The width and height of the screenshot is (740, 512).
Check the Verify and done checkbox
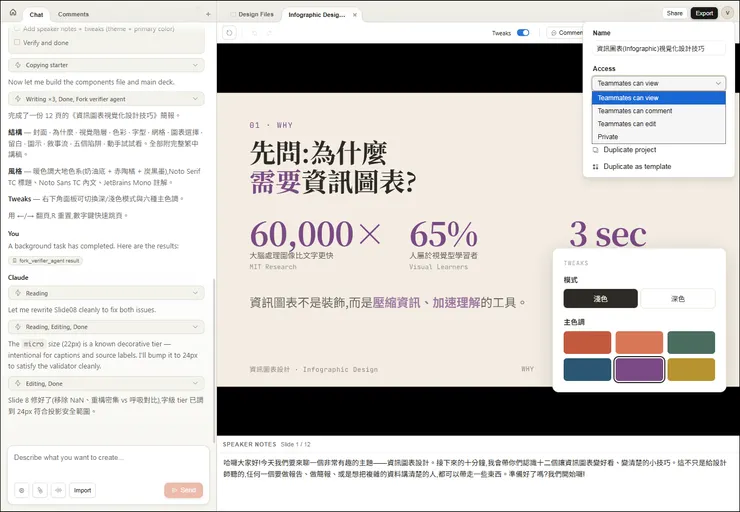point(17,42)
